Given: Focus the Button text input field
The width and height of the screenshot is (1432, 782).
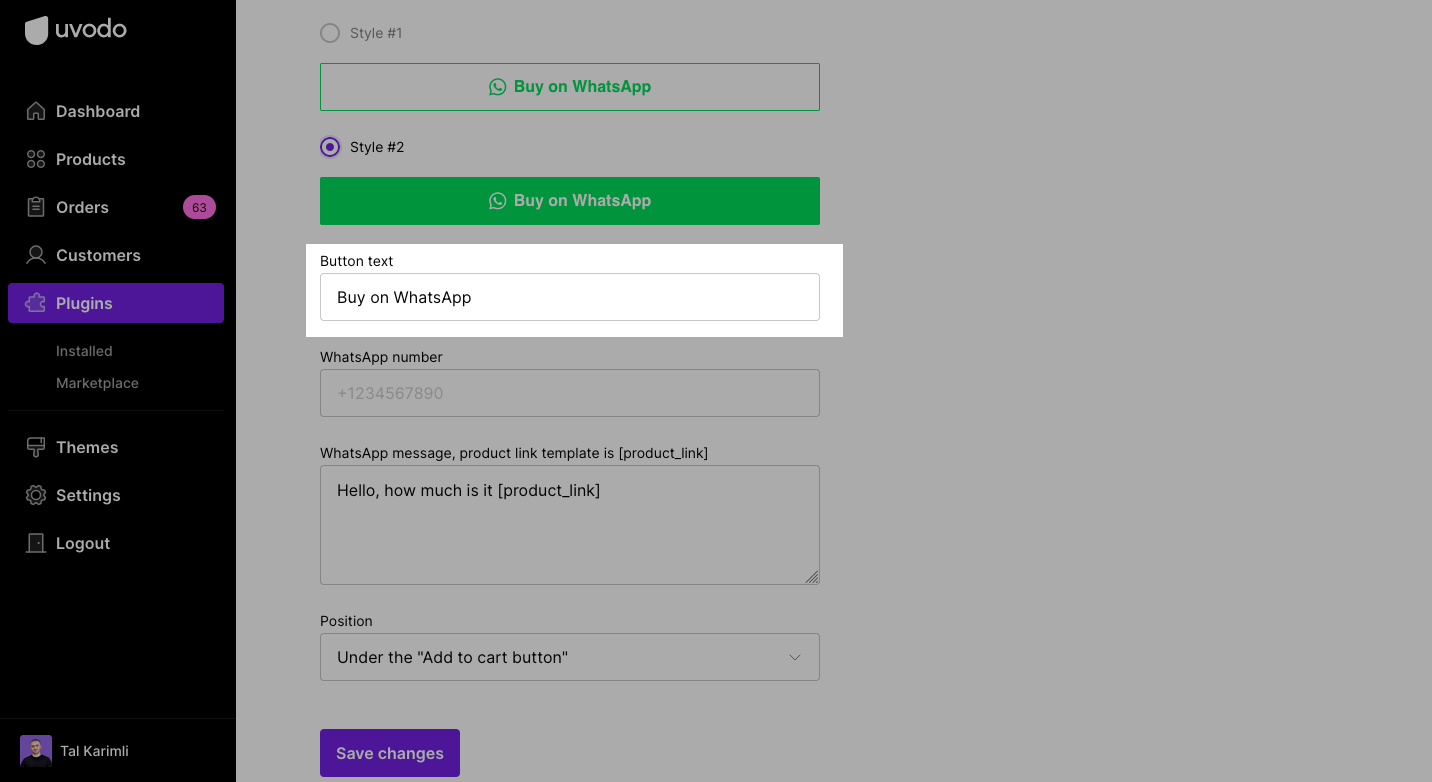Looking at the screenshot, I should [x=570, y=297].
